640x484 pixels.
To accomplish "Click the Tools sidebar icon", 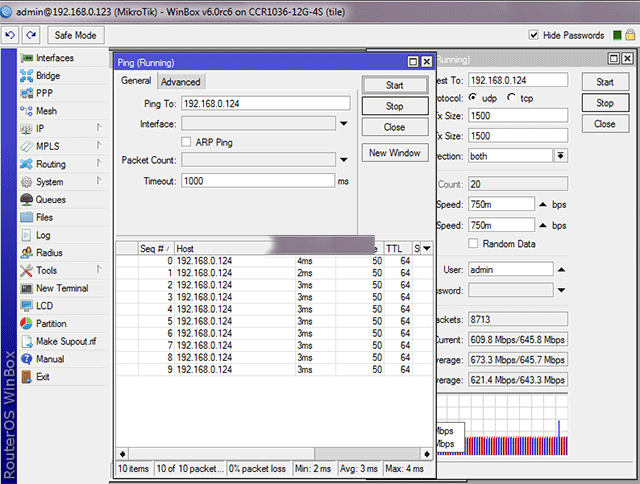I will tap(27, 271).
